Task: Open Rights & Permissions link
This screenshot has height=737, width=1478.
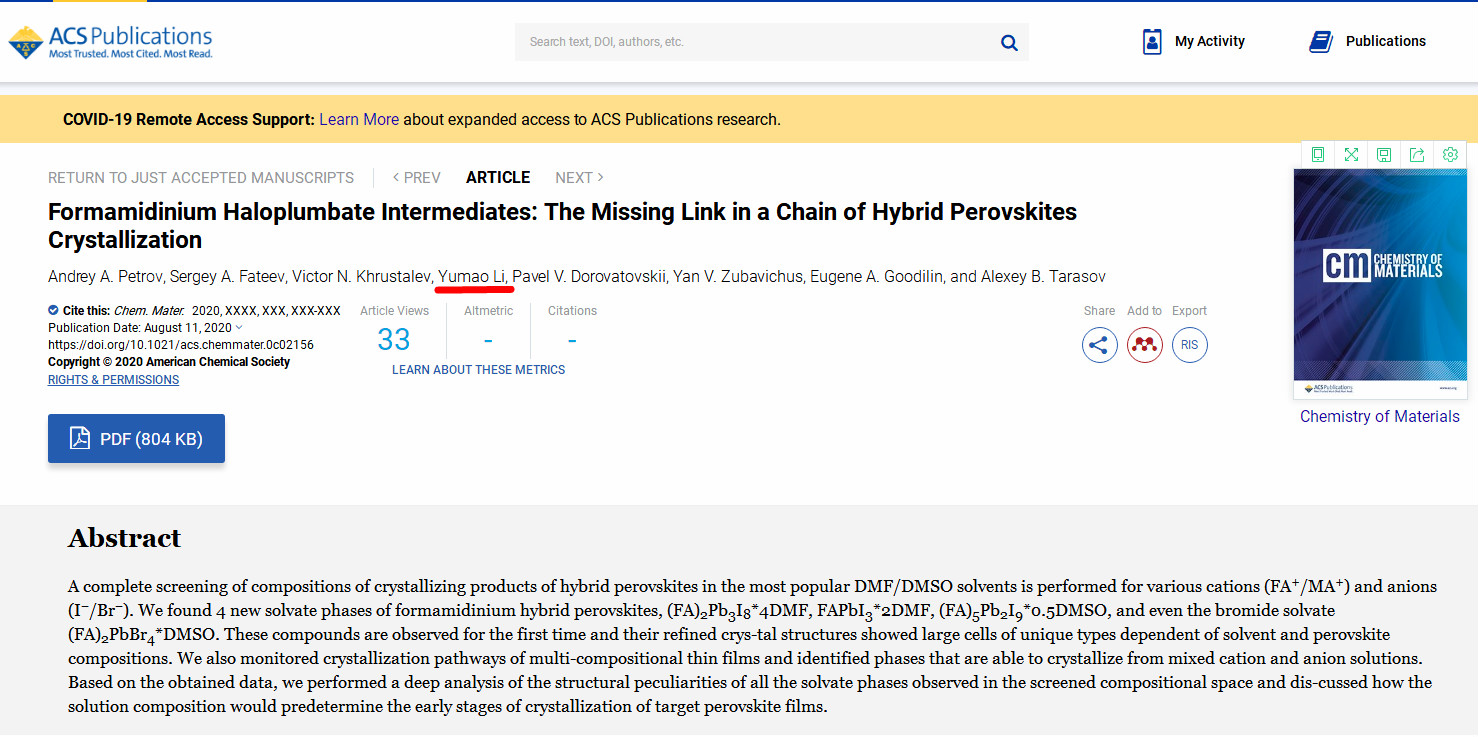Action: [113, 380]
